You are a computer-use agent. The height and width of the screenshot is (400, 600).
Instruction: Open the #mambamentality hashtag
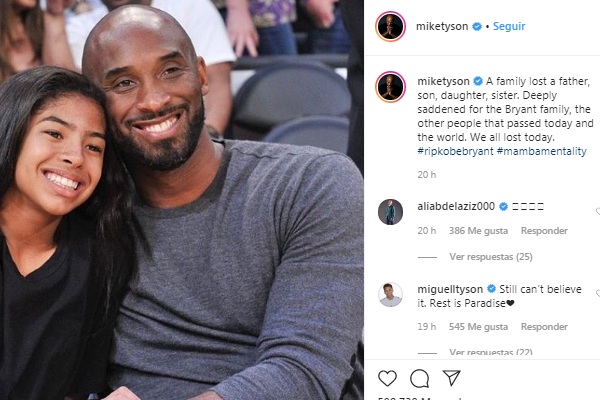click(x=541, y=151)
